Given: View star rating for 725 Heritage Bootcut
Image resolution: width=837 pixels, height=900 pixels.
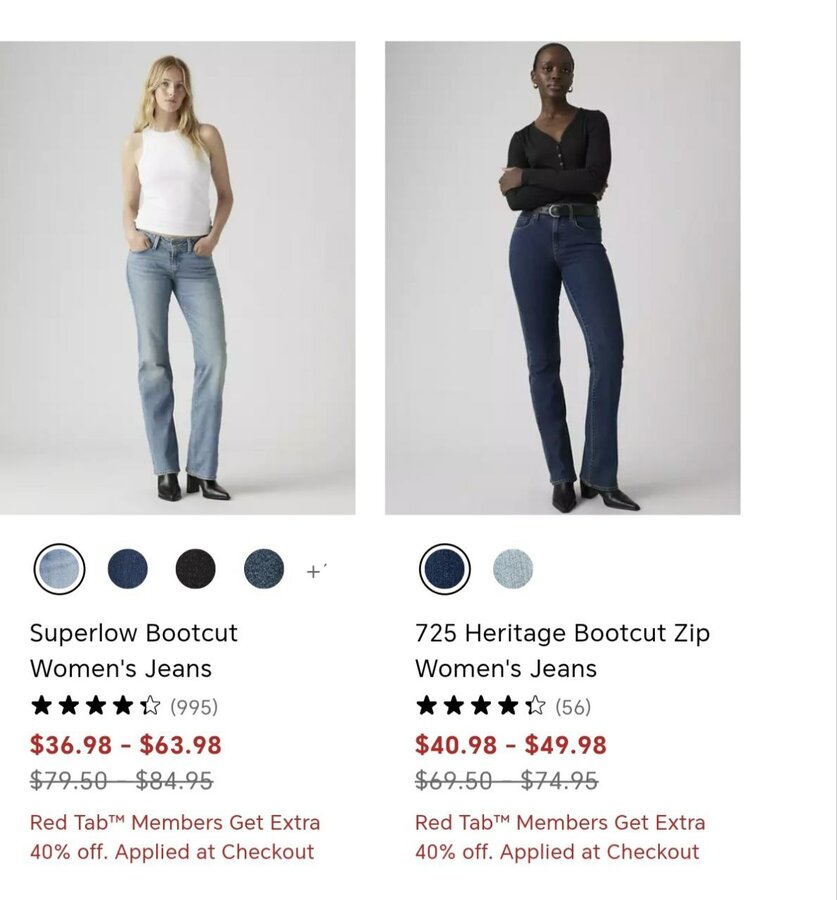Looking at the screenshot, I should click(x=480, y=705).
